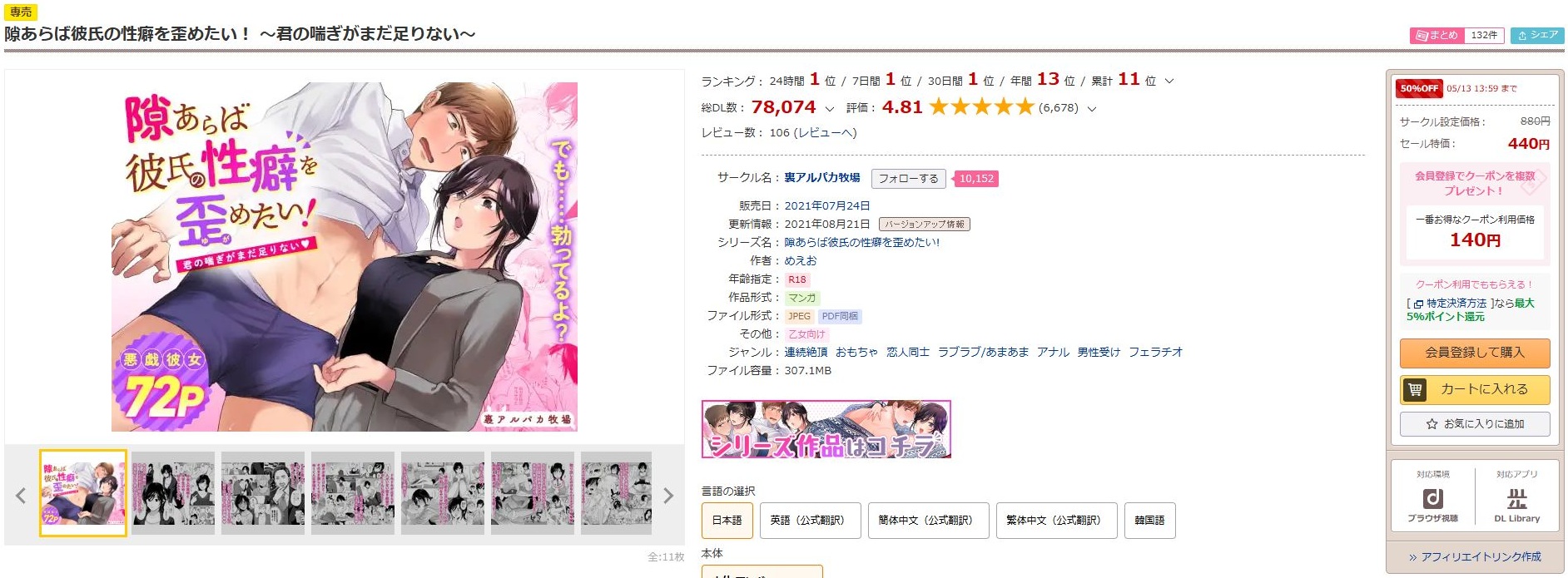Click the star icon beside お気に入りに追加
Image resolution: width=1568 pixels, height=578 pixels.
click(1432, 424)
